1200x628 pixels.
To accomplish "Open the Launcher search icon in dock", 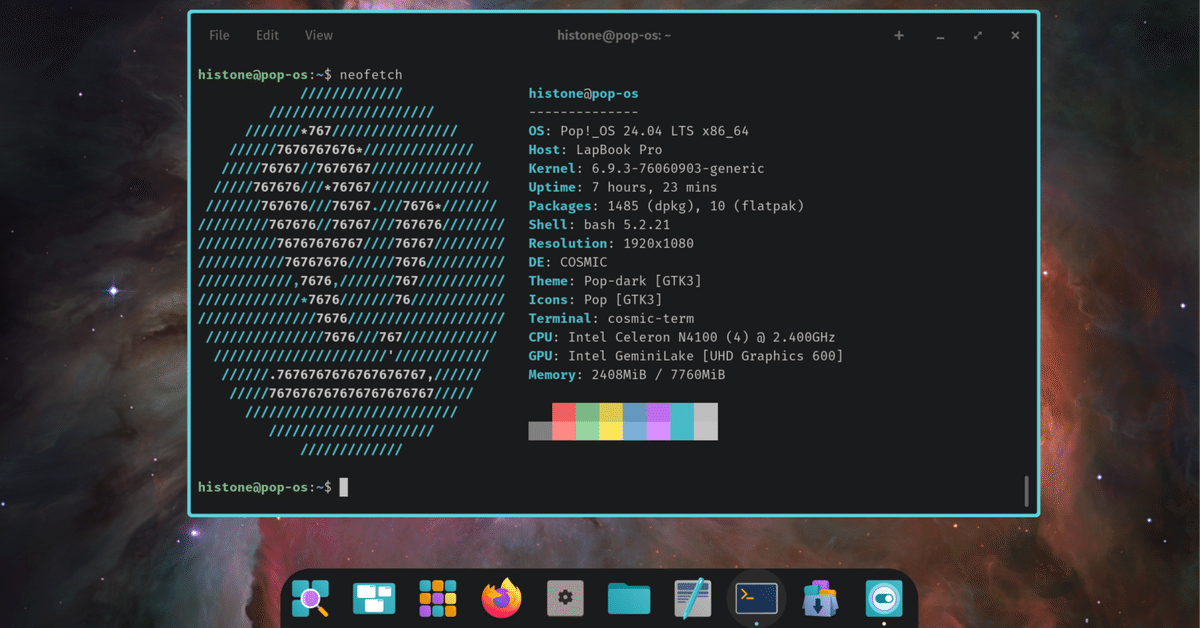I will tap(310, 597).
